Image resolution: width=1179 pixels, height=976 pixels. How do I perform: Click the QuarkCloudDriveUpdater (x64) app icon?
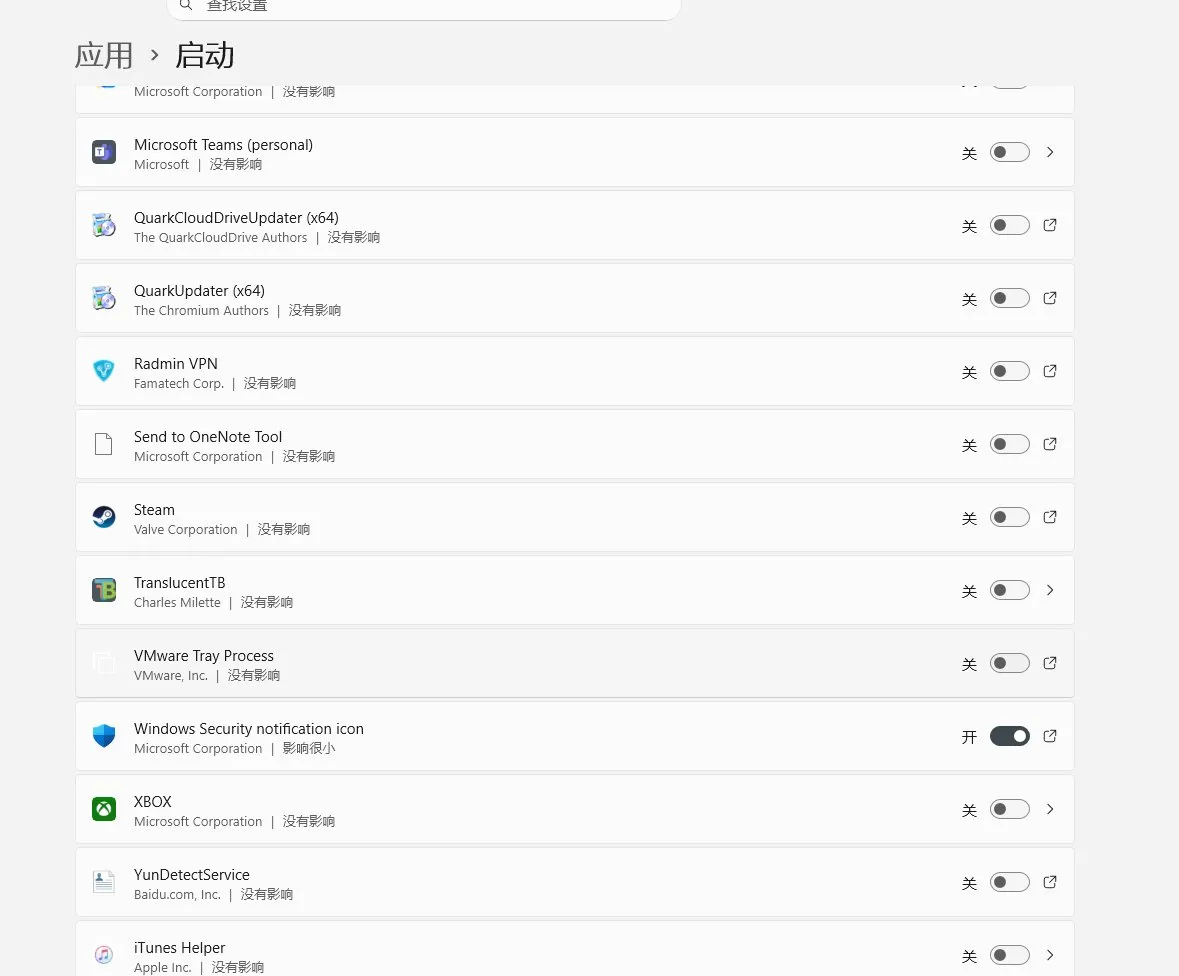pos(104,225)
